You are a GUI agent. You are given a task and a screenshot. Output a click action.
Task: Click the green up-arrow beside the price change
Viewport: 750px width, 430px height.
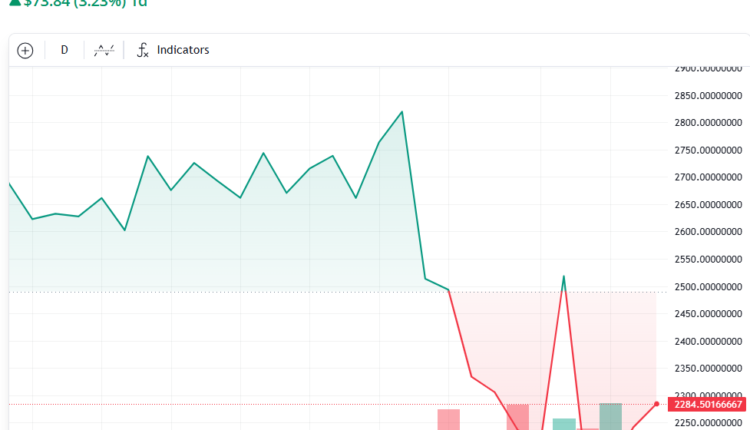click(x=14, y=3)
